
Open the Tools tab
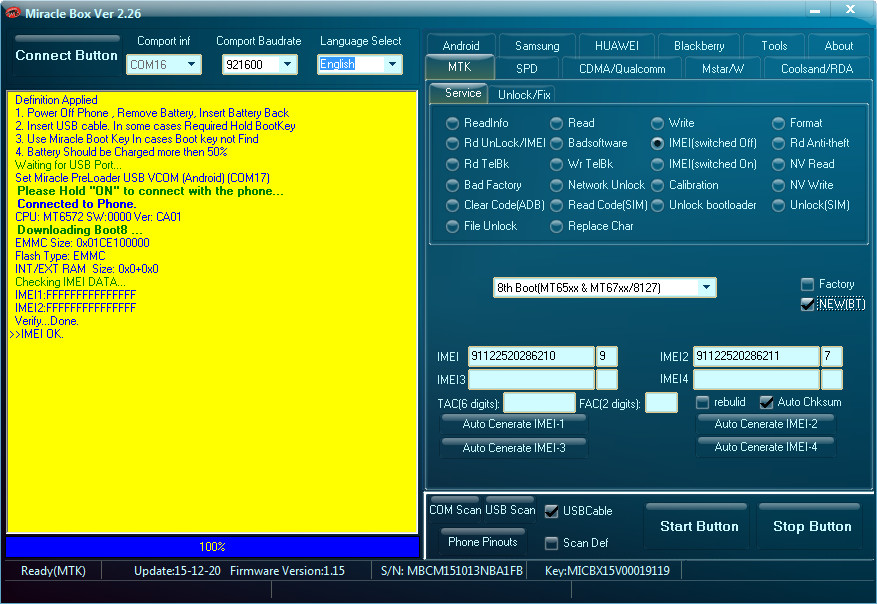click(x=774, y=46)
